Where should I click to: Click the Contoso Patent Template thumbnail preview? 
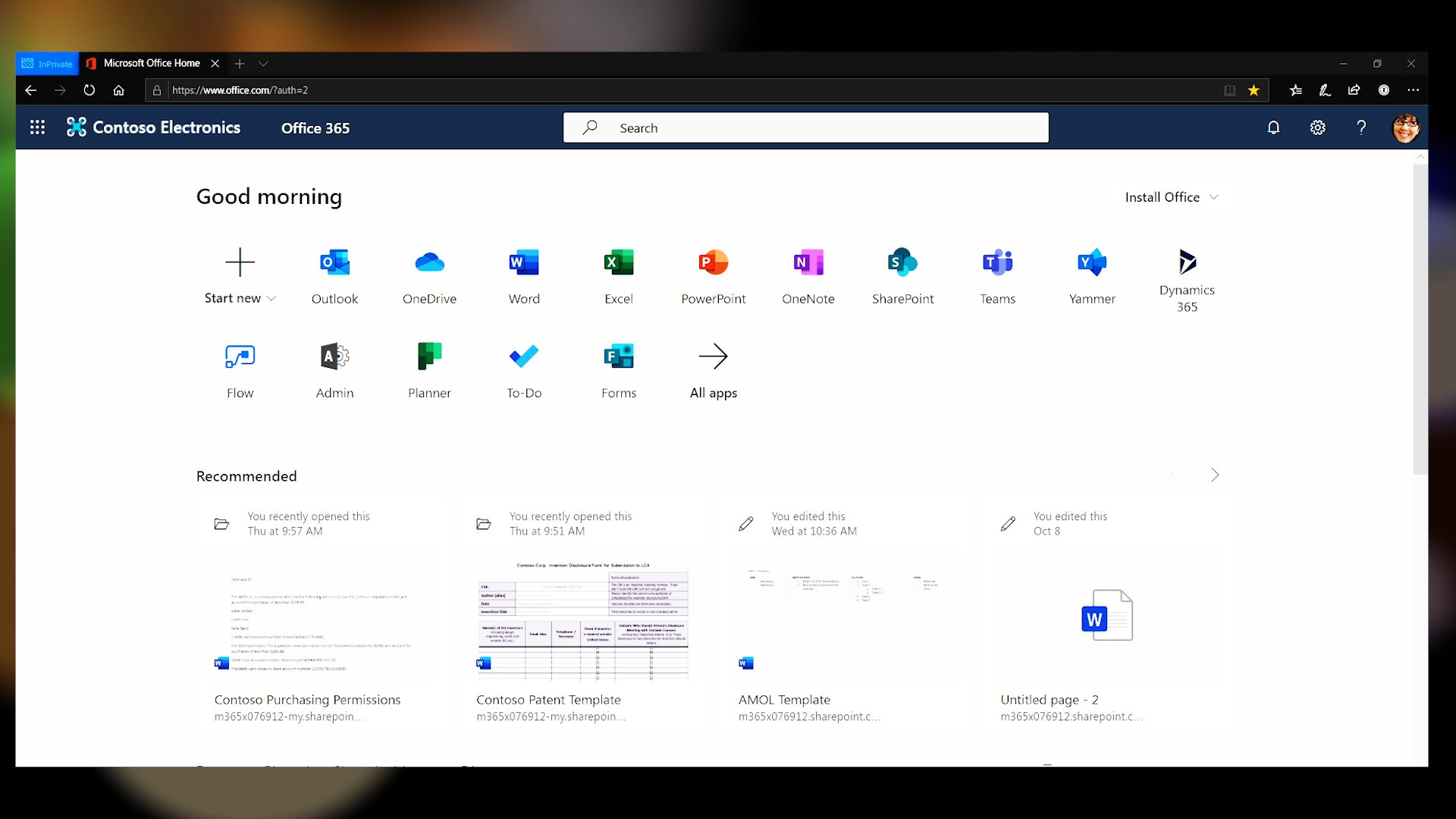(582, 617)
